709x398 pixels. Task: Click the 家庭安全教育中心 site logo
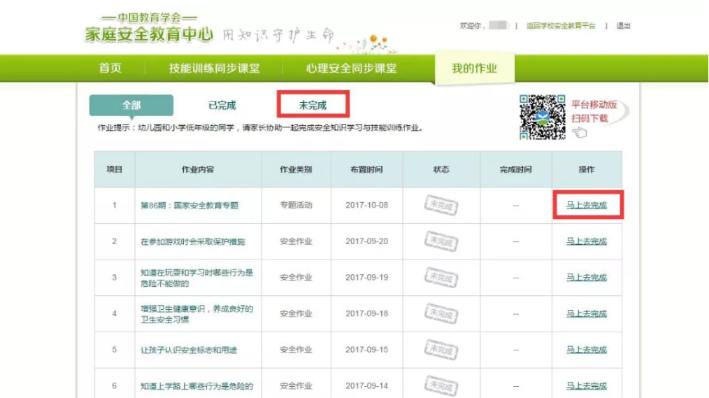click(x=149, y=28)
